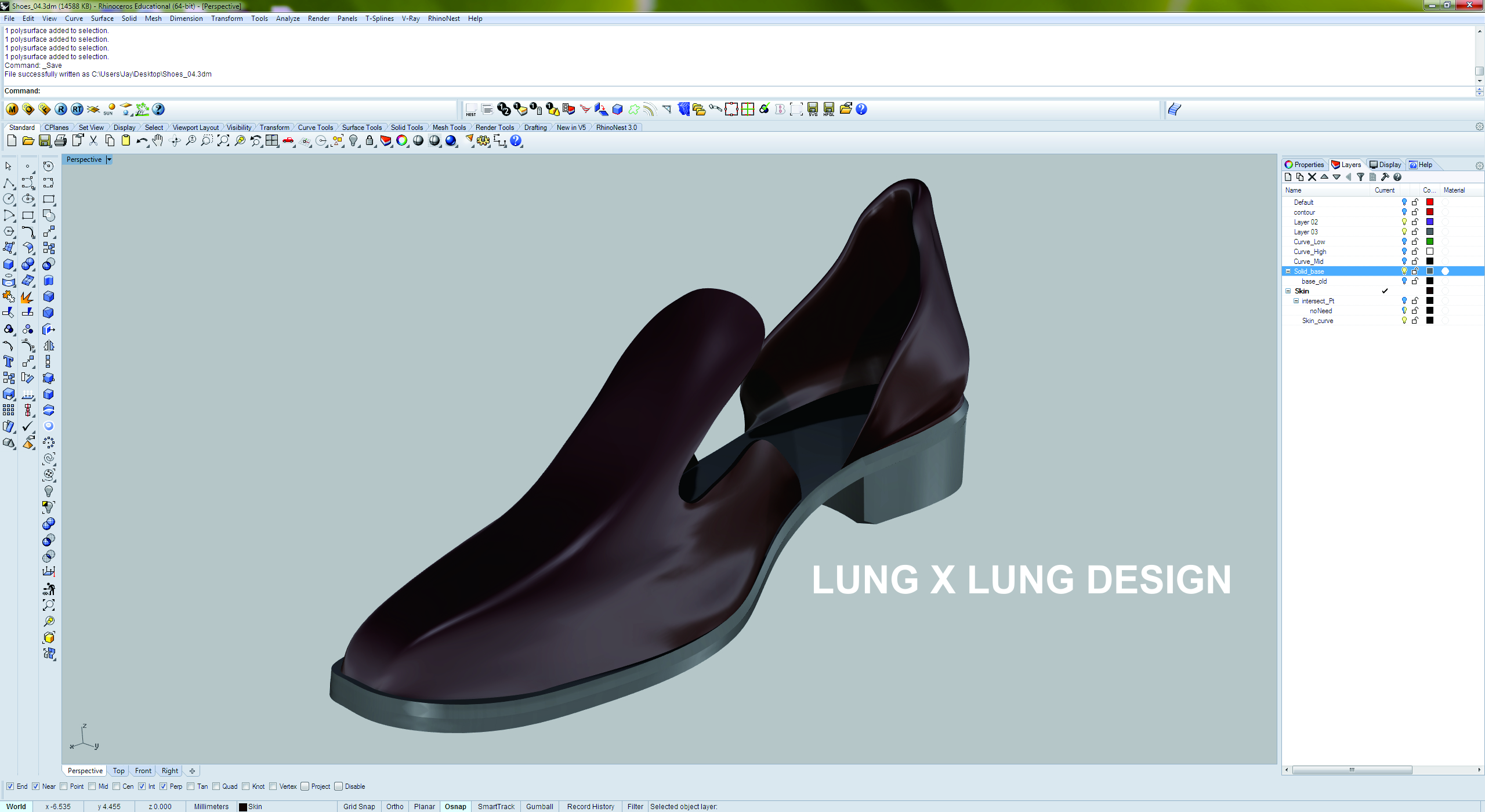The height and width of the screenshot is (812, 1485).
Task: Click Record History in status bar
Action: pyautogui.click(x=591, y=807)
